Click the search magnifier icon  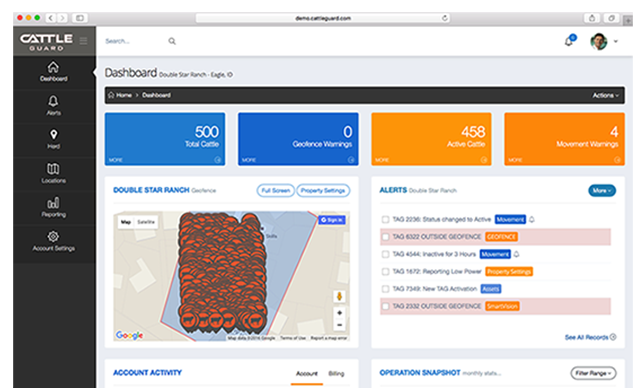pyautogui.click(x=172, y=41)
